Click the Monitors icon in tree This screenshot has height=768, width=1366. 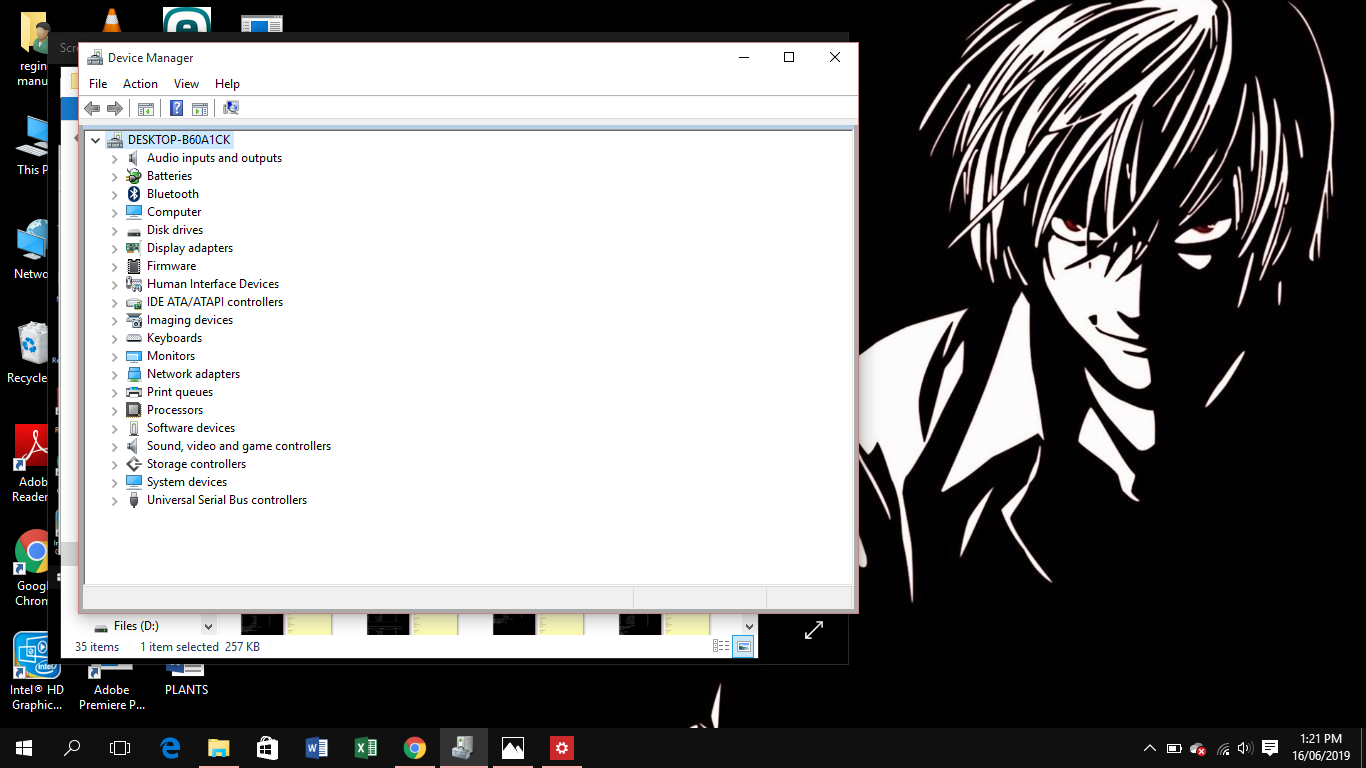click(x=134, y=356)
